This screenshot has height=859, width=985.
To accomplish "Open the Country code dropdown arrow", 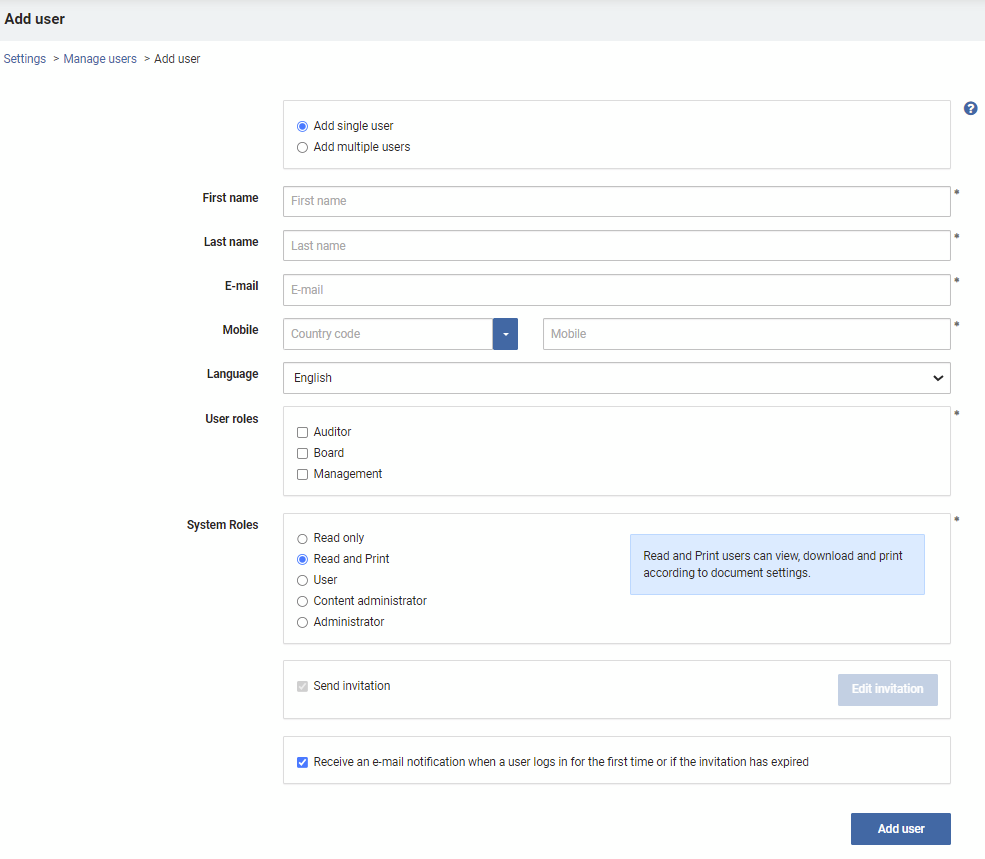I will 505,334.
